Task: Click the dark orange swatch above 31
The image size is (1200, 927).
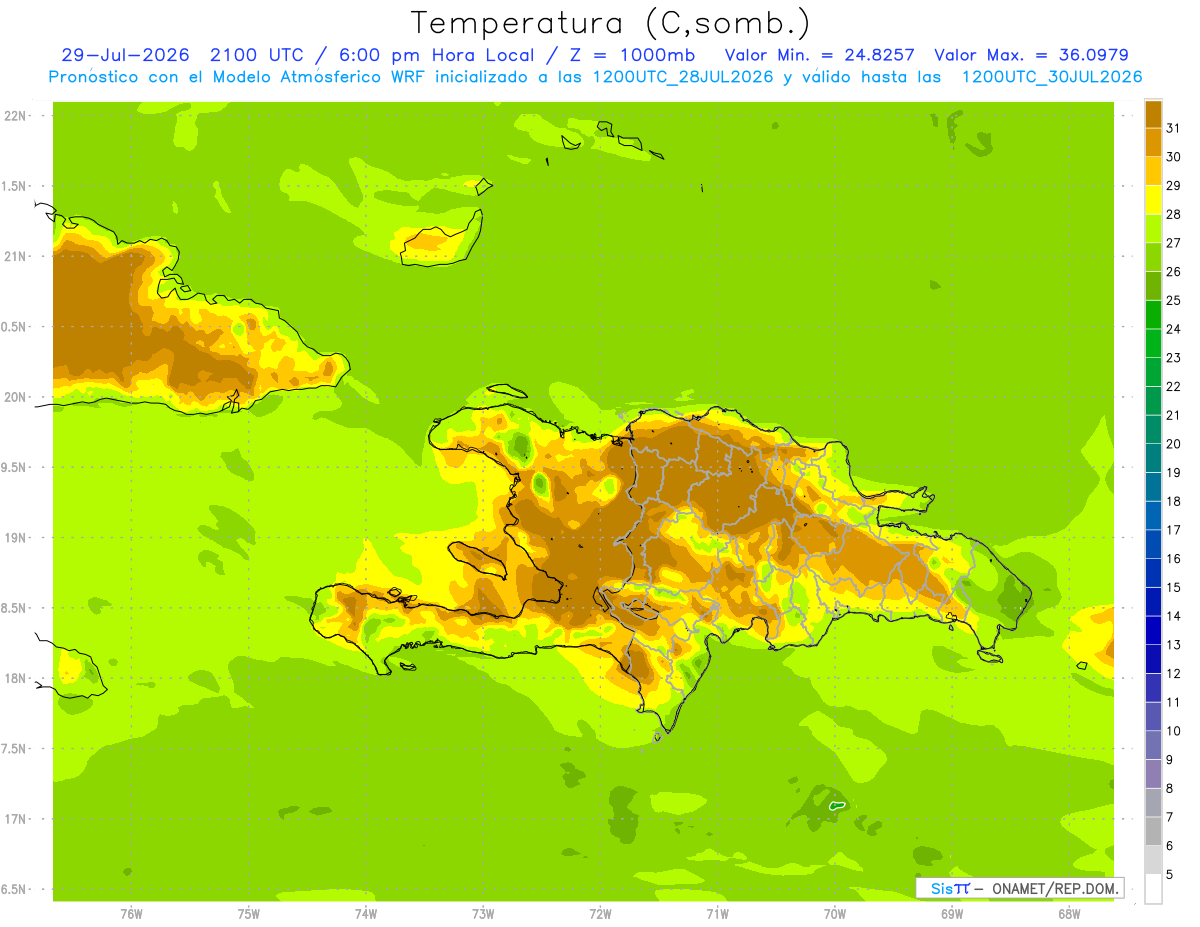Action: 1153,114
